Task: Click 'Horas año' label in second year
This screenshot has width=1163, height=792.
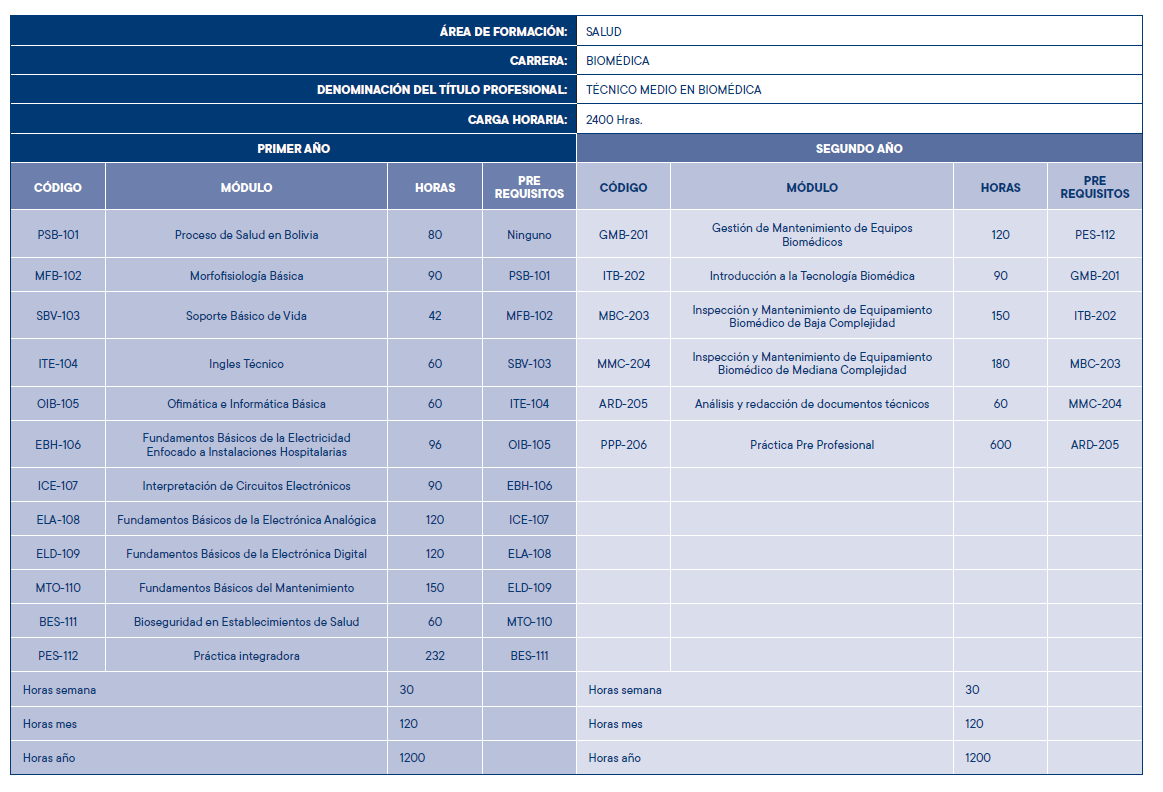Action: (614, 758)
